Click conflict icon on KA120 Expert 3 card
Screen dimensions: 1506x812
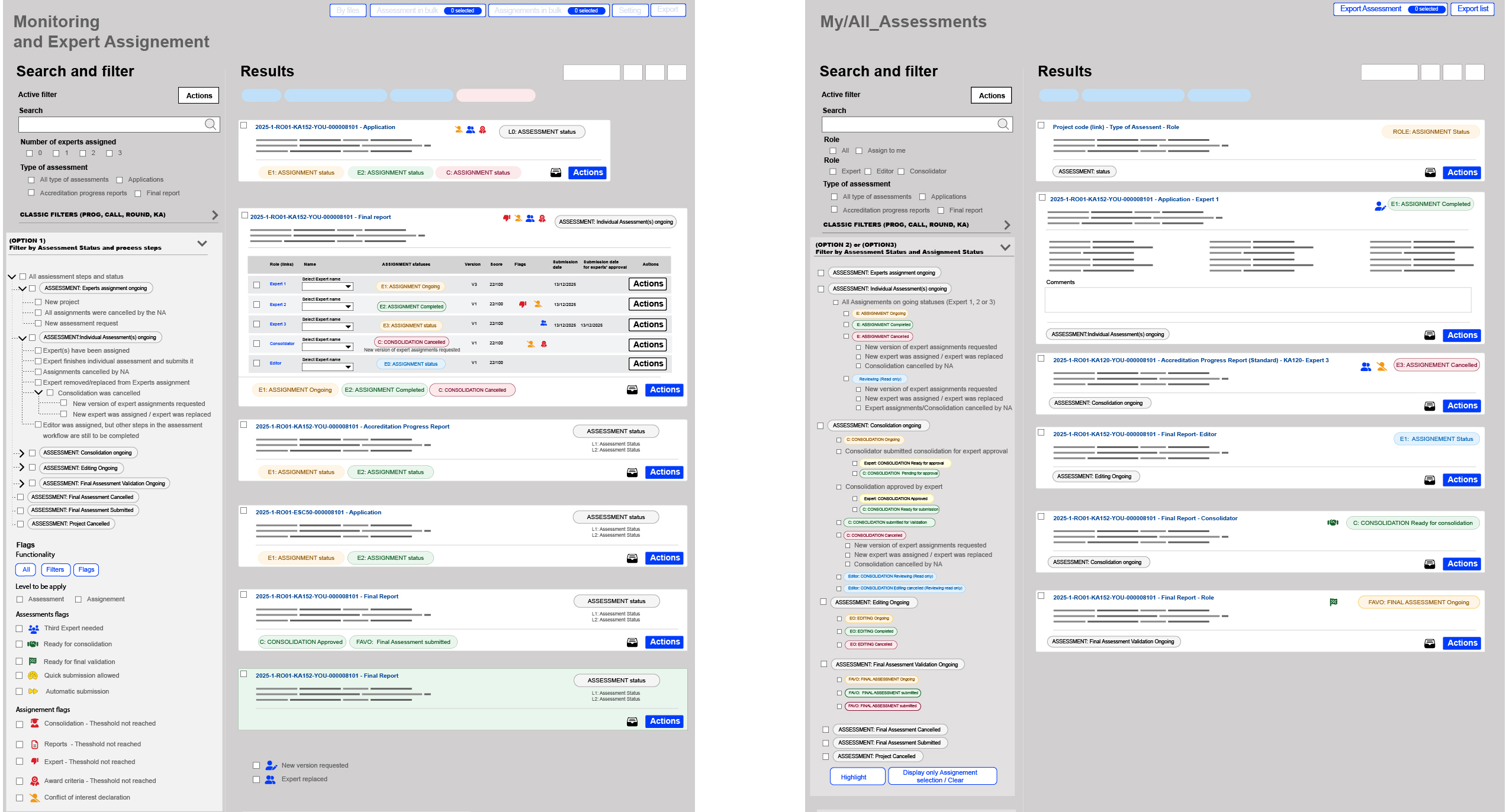(1382, 367)
